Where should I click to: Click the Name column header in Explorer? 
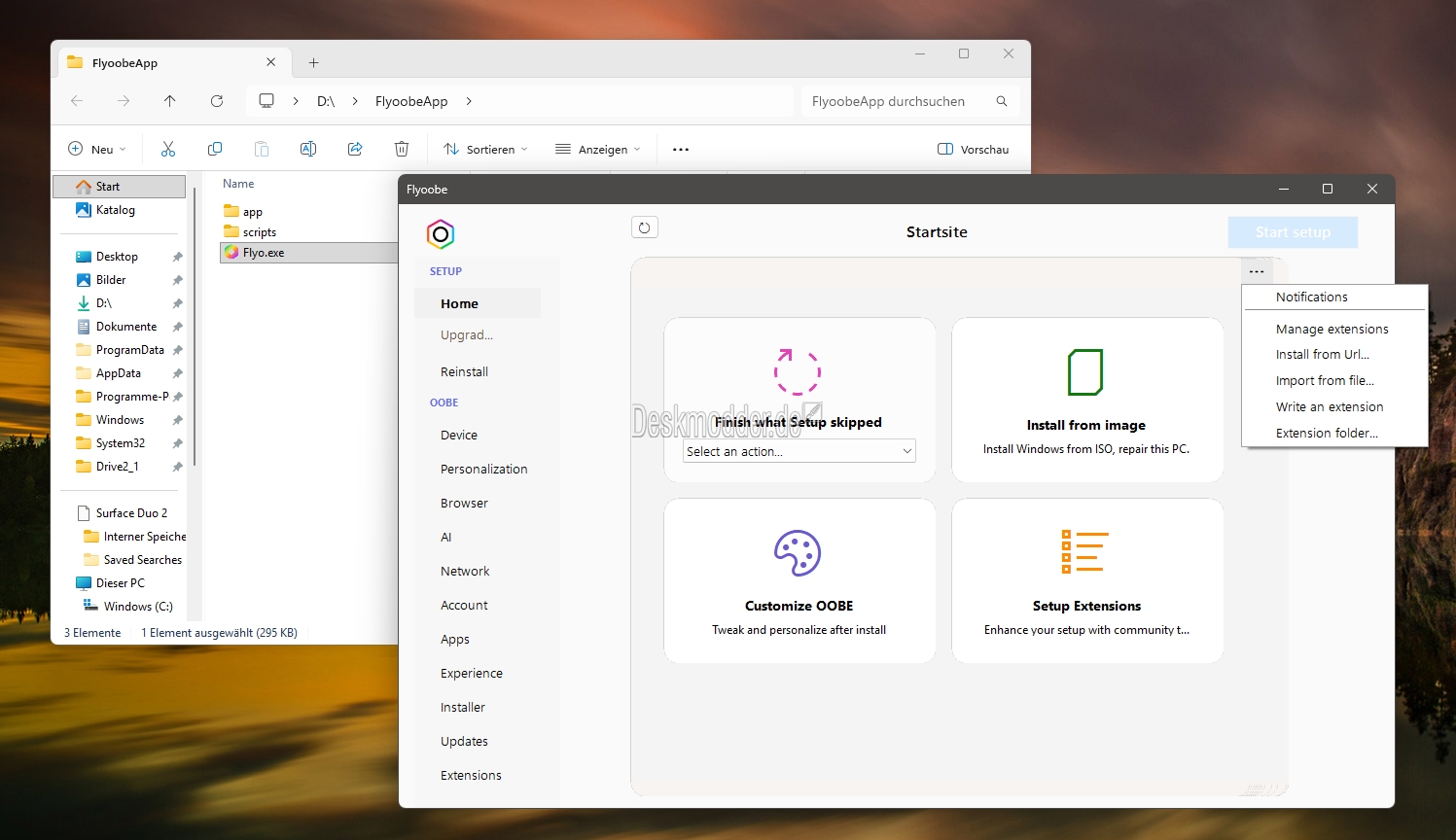click(238, 184)
